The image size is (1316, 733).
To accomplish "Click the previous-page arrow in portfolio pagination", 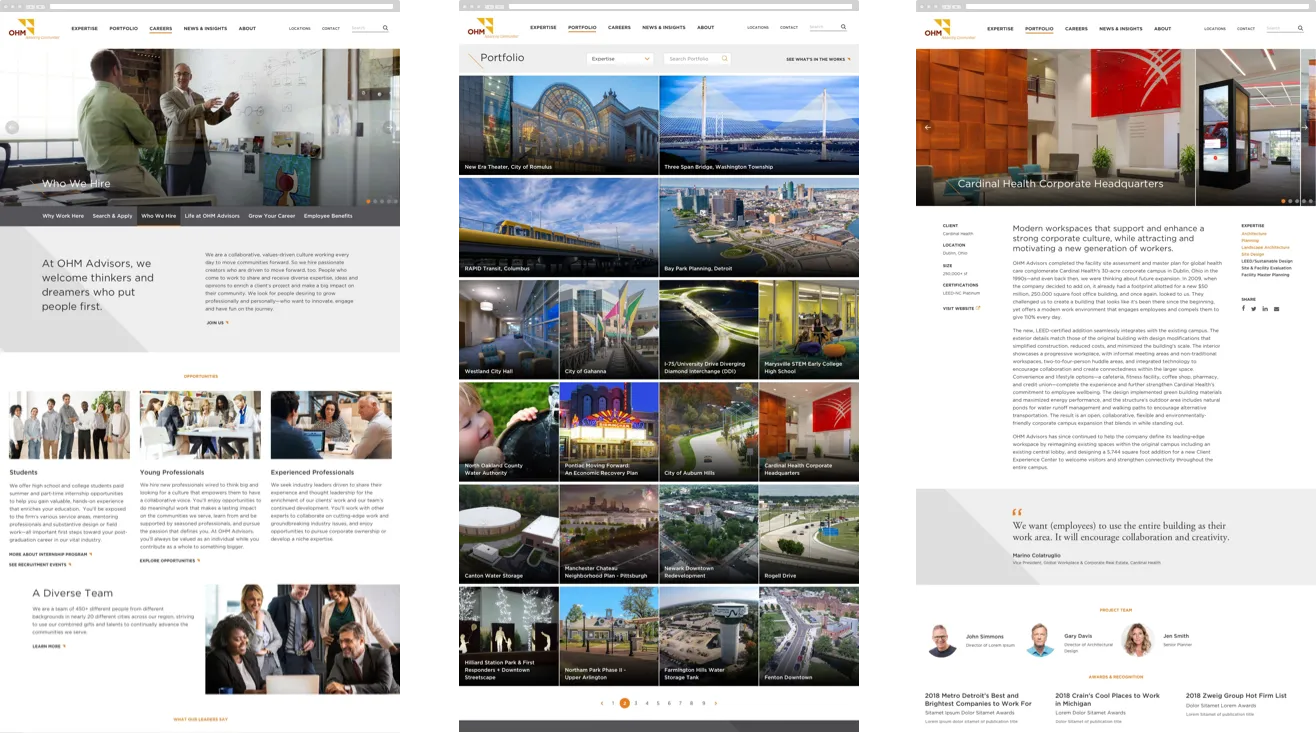I will pos(602,703).
